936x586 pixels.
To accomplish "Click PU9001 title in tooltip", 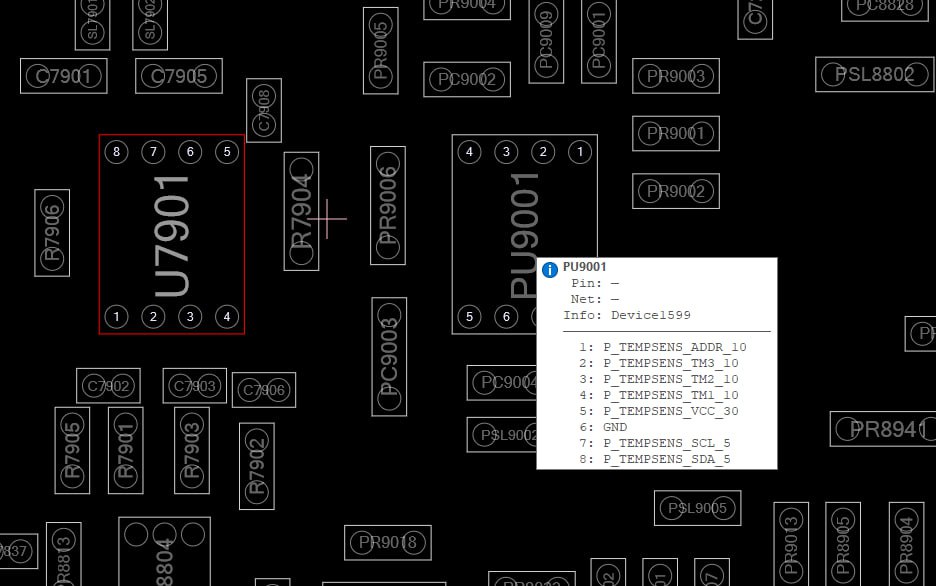I will (584, 267).
